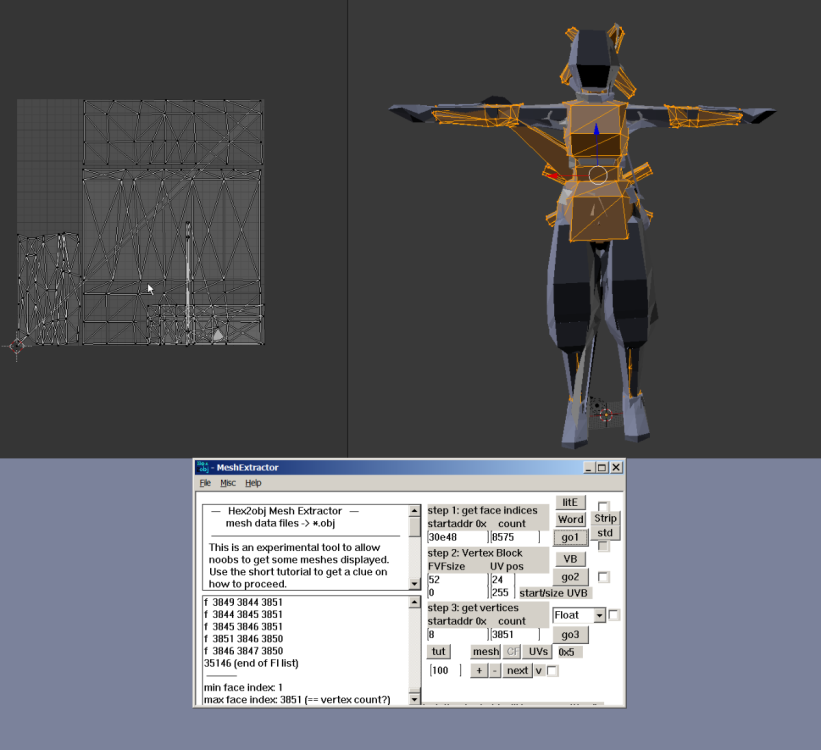Viewport: 821px width, 750px height.
Task: Click the MeshExtractor title bar icon
Action: (203, 467)
